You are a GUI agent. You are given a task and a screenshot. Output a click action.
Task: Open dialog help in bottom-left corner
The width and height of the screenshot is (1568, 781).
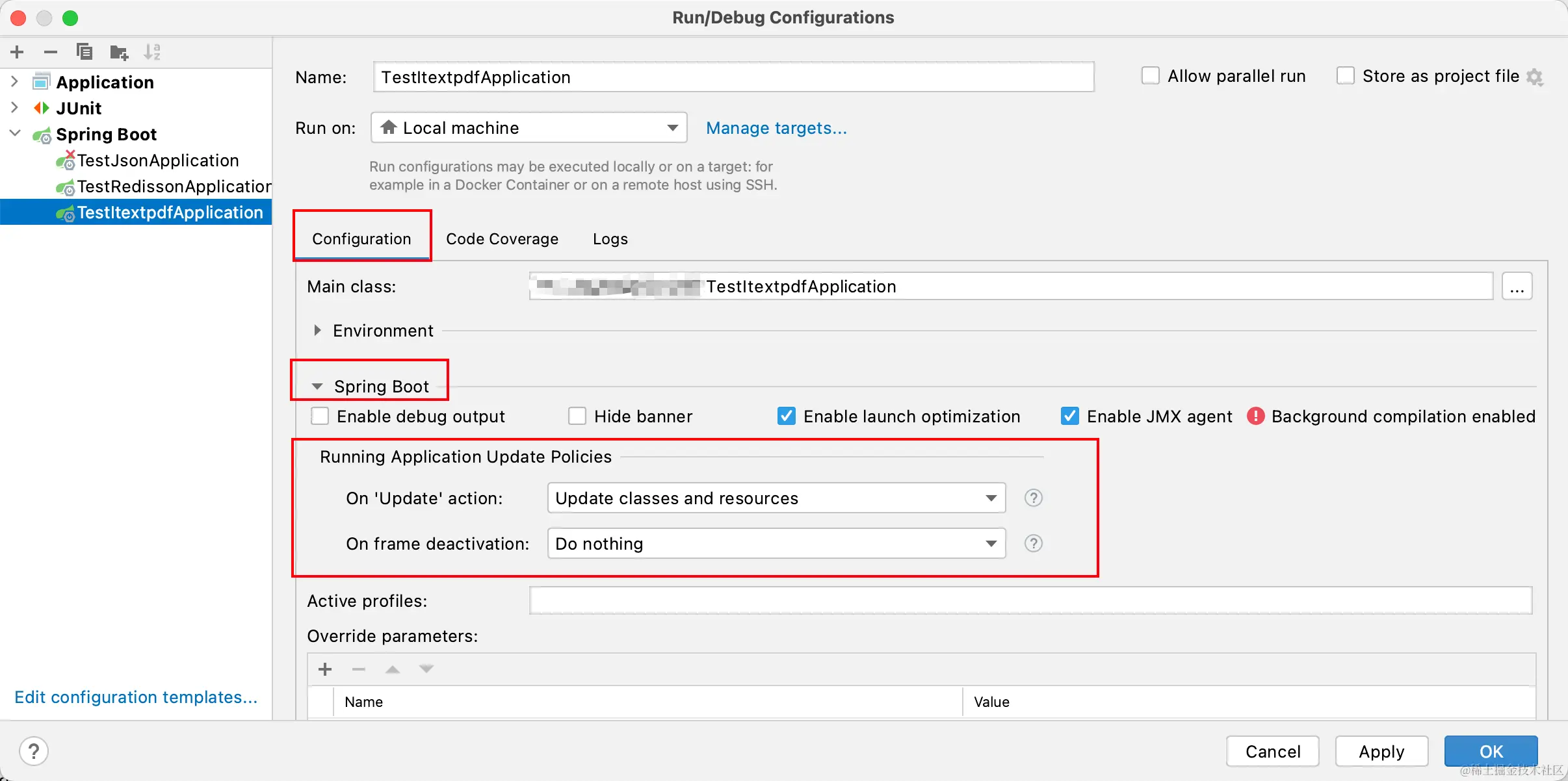(x=34, y=751)
